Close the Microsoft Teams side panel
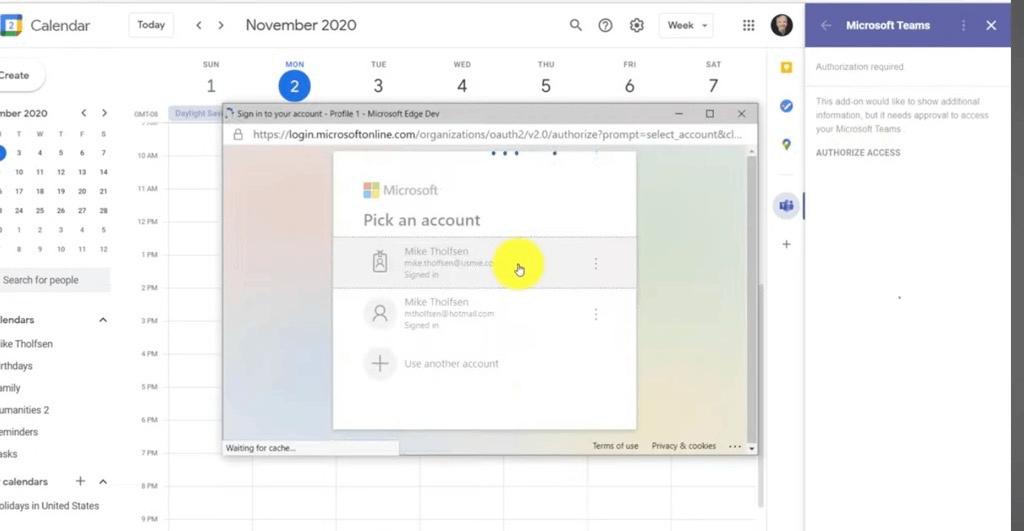Screen dimensions: 1024x531 991,25
